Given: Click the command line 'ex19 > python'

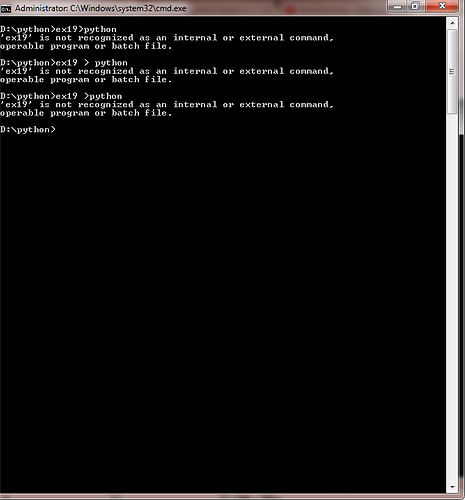Looking at the screenshot, I should click(x=64, y=63).
